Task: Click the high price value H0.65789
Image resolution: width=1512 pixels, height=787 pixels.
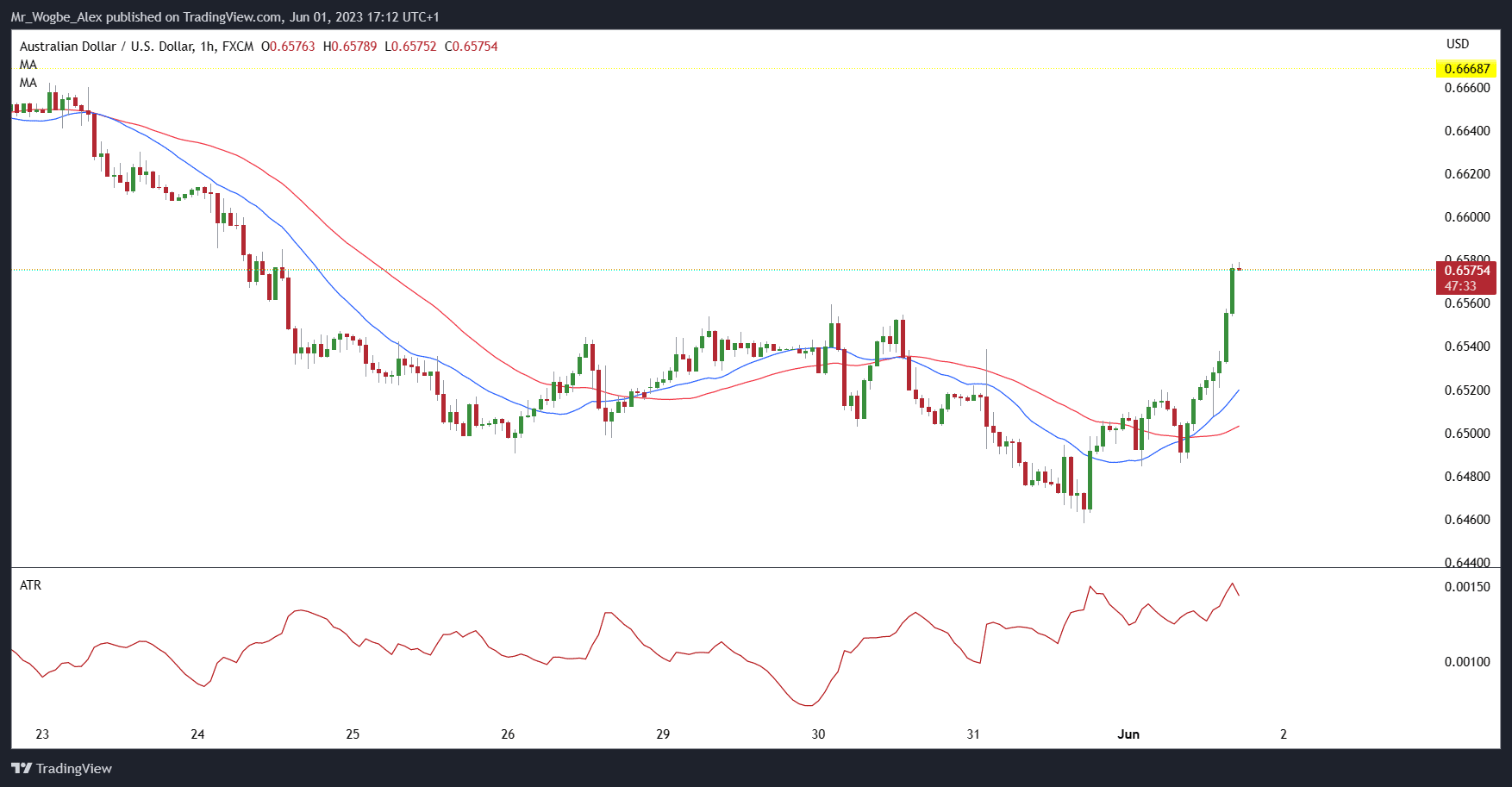Action: [x=350, y=47]
